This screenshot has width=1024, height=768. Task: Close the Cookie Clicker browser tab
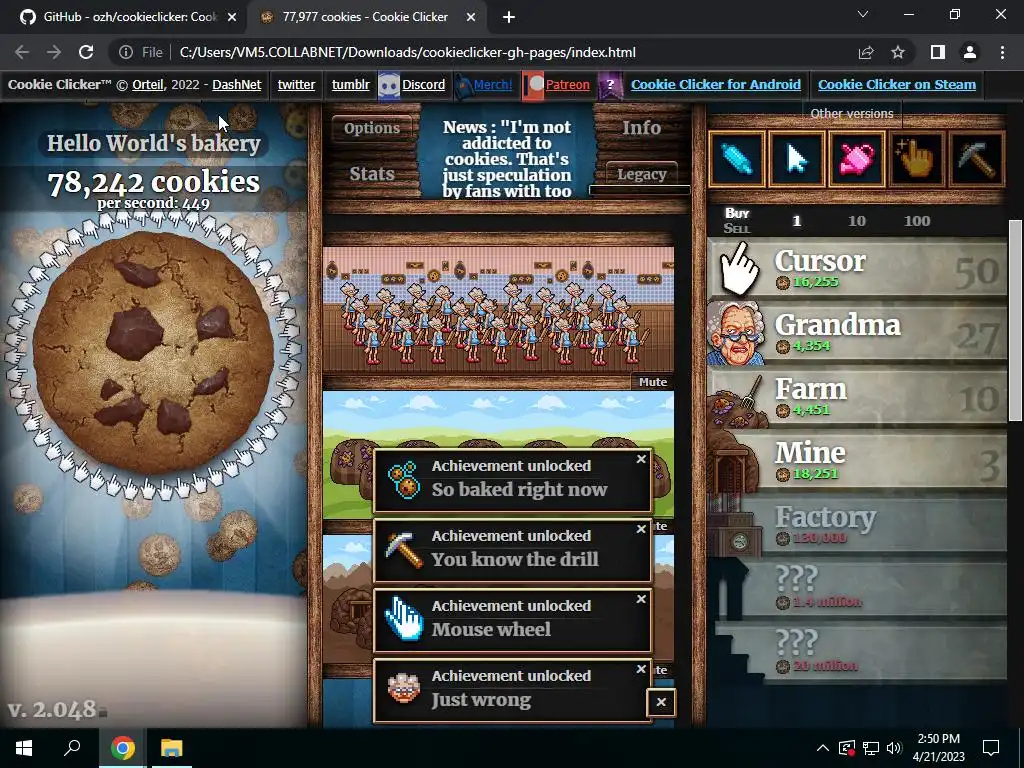point(471,18)
